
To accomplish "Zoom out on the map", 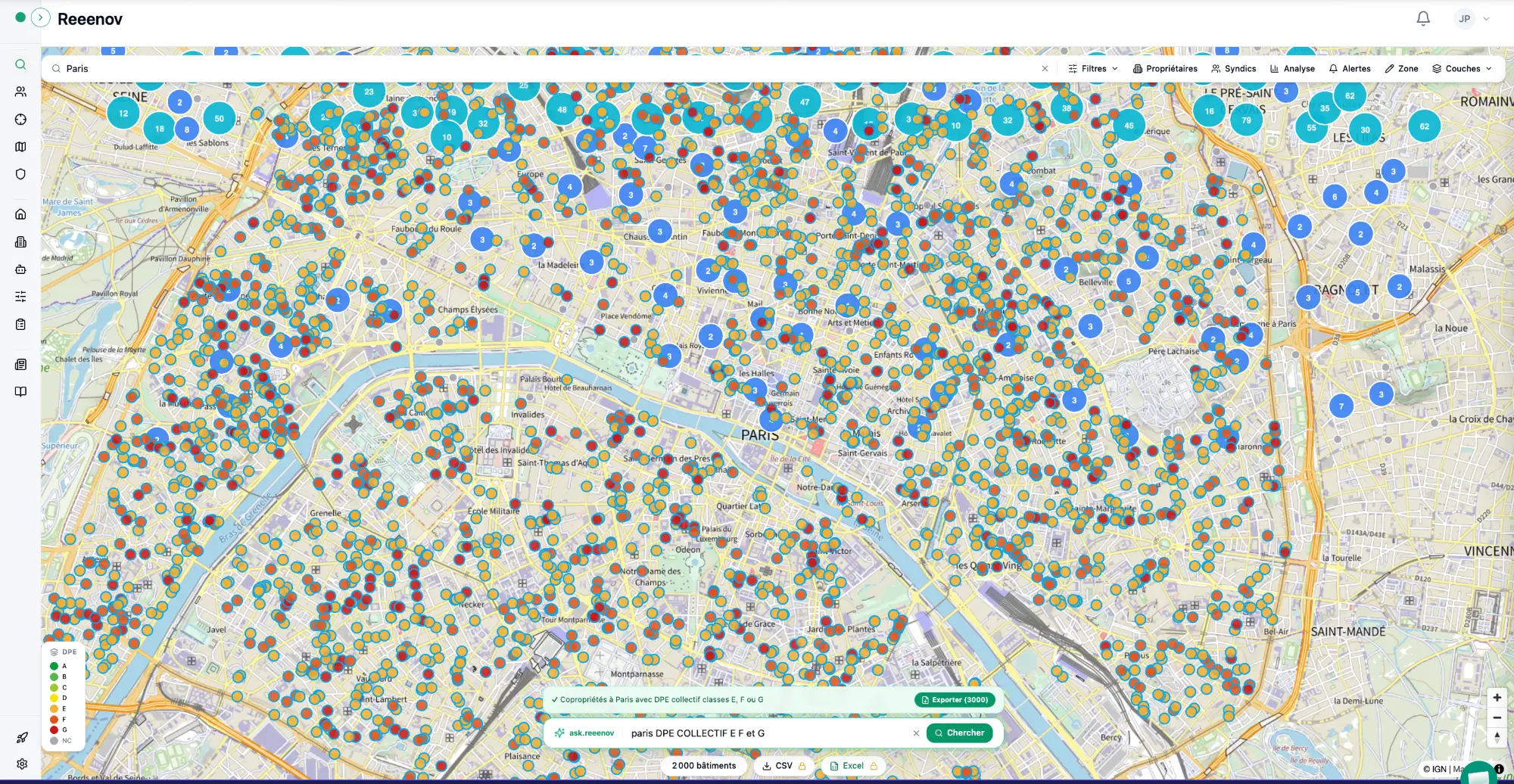I will (1497, 717).
